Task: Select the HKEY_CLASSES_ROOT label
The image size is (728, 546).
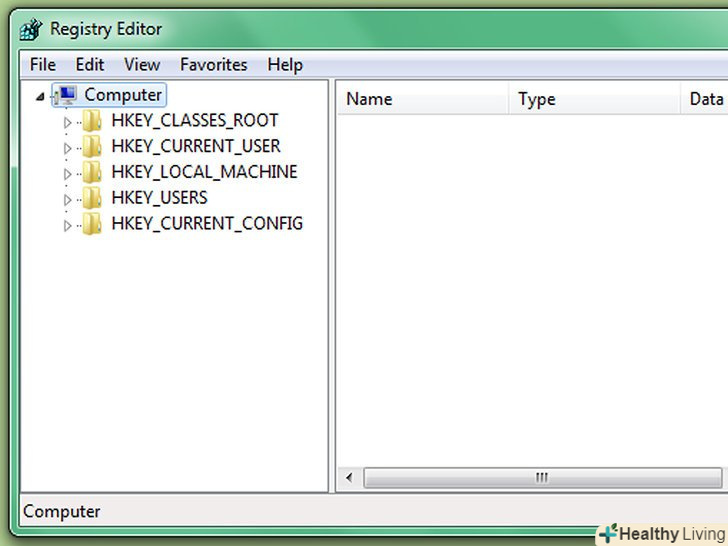Action: (x=195, y=121)
